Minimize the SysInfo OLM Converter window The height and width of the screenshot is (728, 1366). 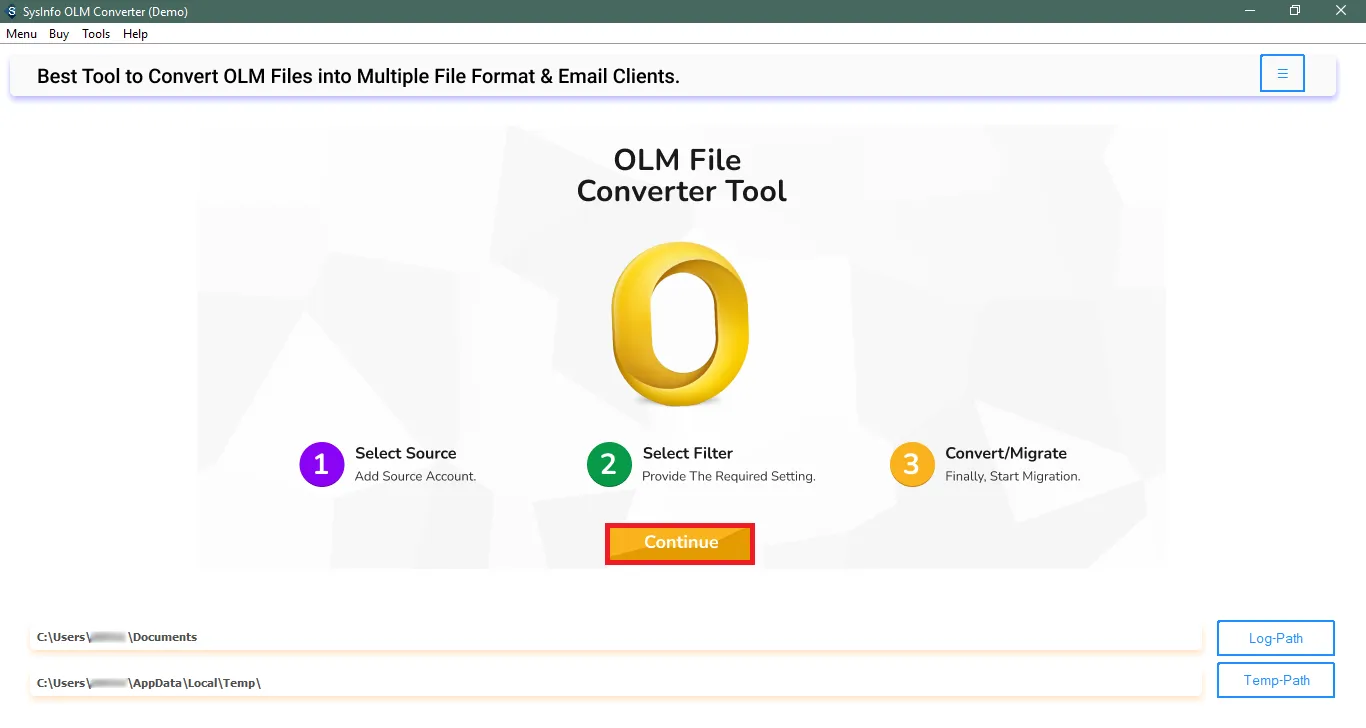tap(1248, 11)
